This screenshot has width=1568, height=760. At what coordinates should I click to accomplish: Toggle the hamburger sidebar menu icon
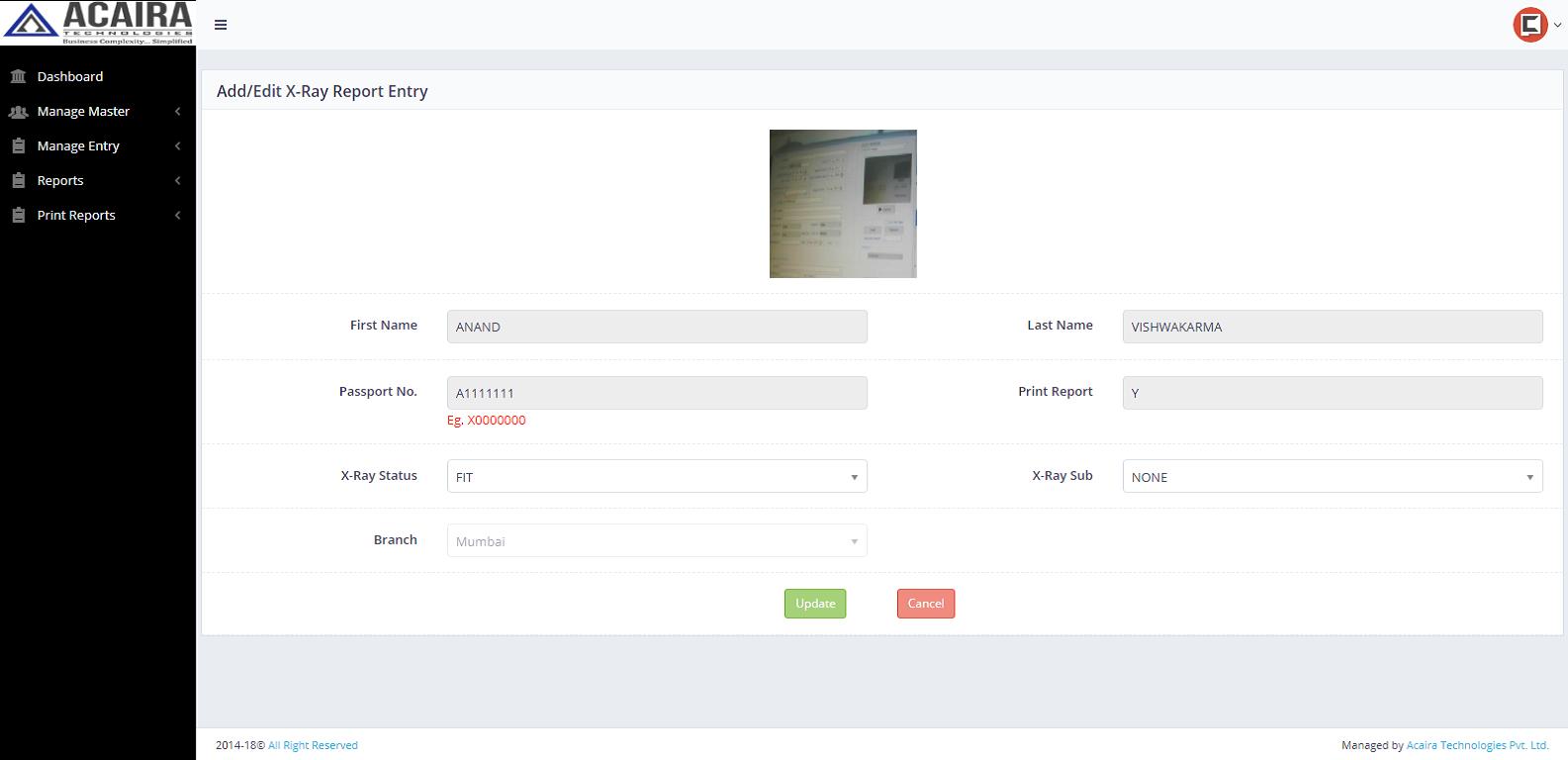tap(221, 25)
